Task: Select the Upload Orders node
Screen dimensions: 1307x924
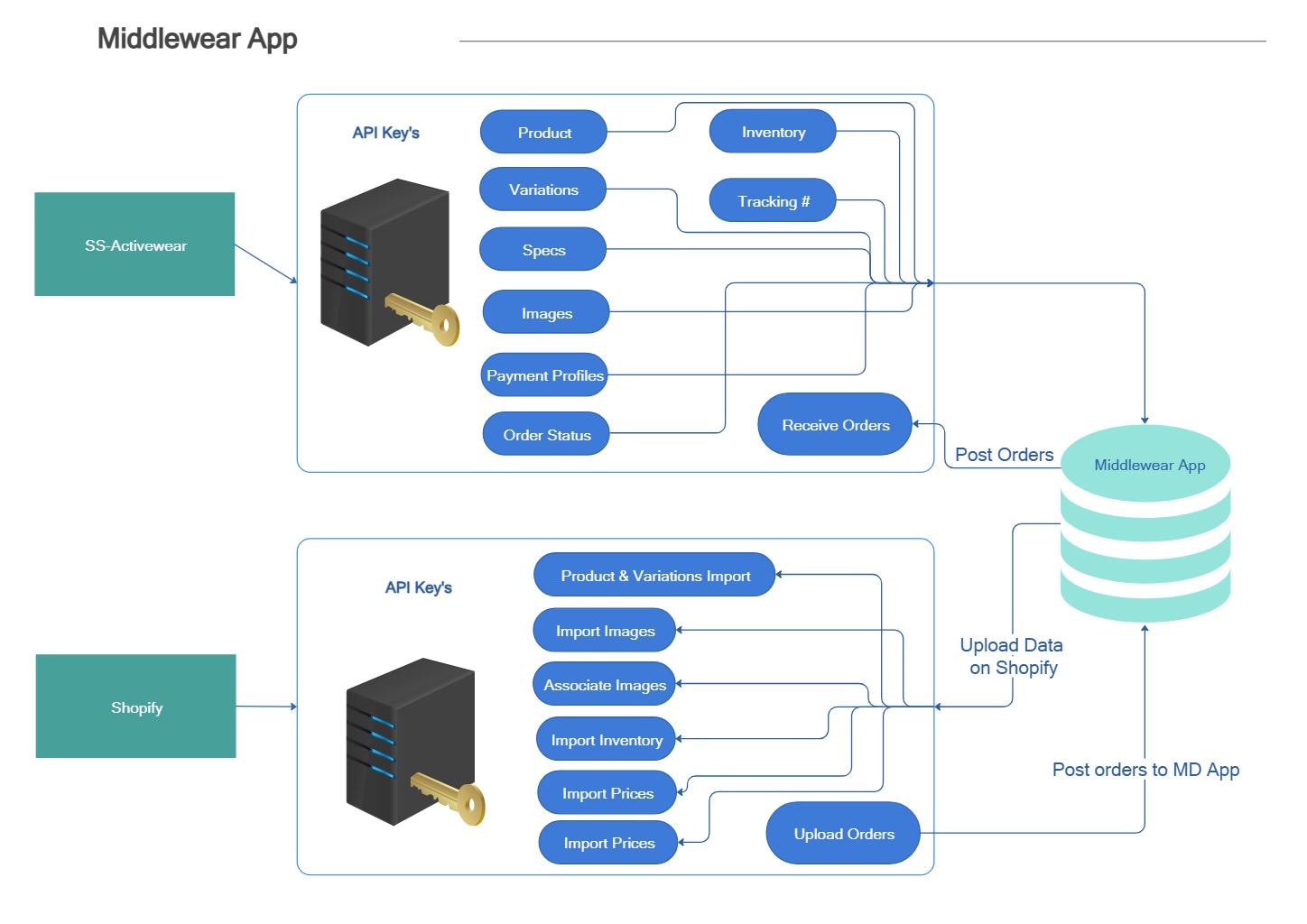Action: coord(843,833)
